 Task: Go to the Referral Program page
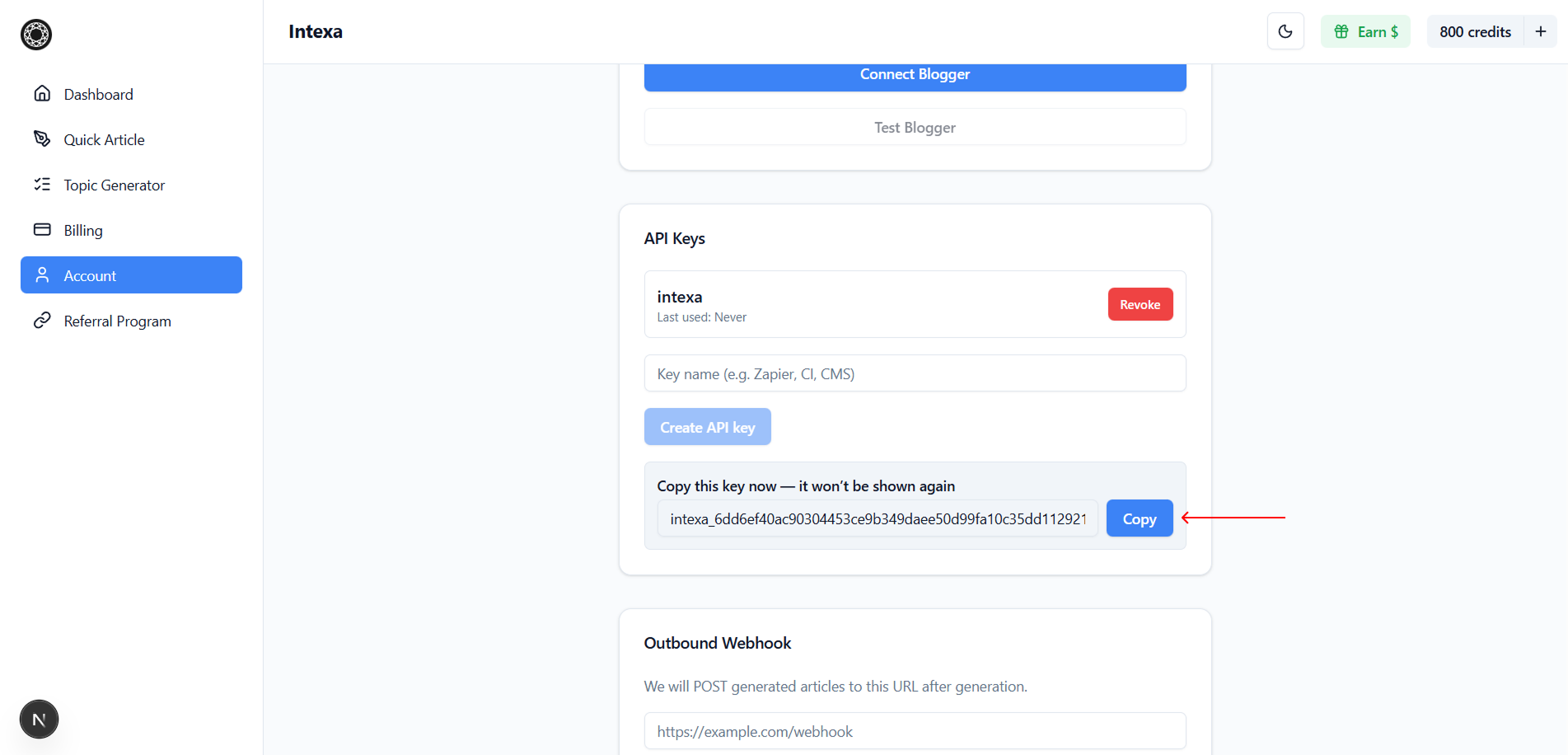pyautogui.click(x=118, y=321)
